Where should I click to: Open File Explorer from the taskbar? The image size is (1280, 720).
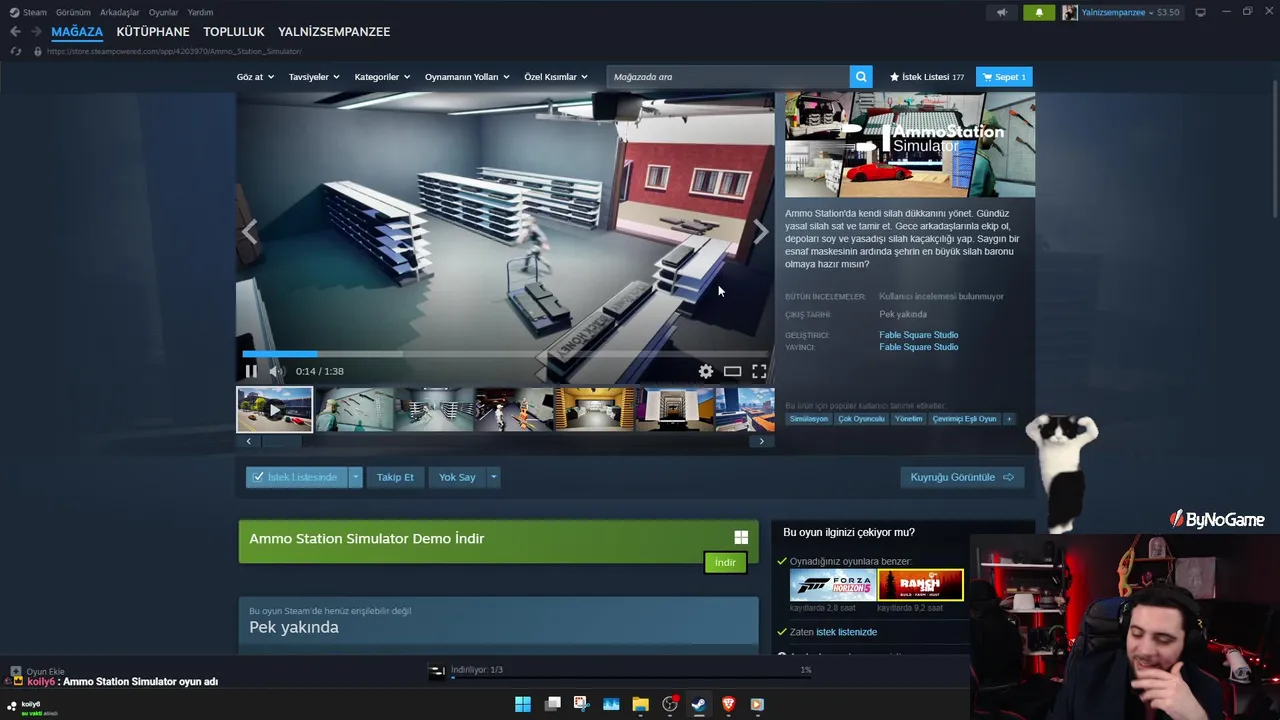click(640, 704)
